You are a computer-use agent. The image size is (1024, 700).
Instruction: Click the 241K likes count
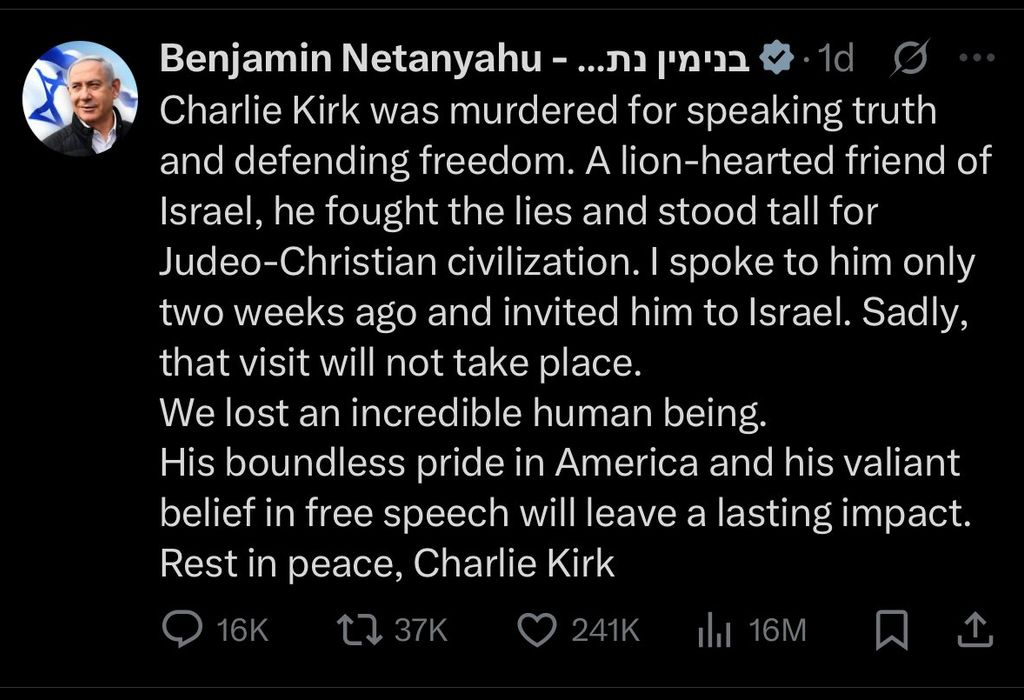[x=605, y=630]
